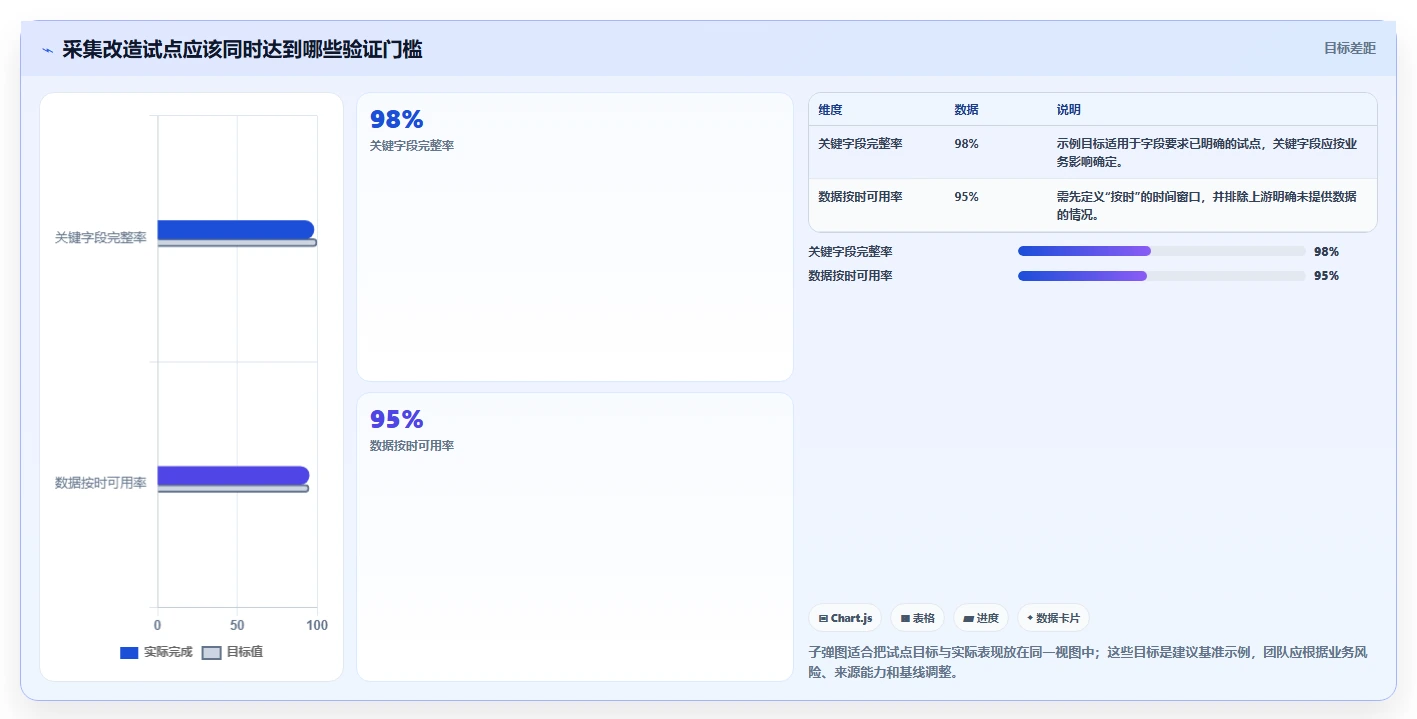Click the 说明 column header

pyautogui.click(x=1069, y=110)
